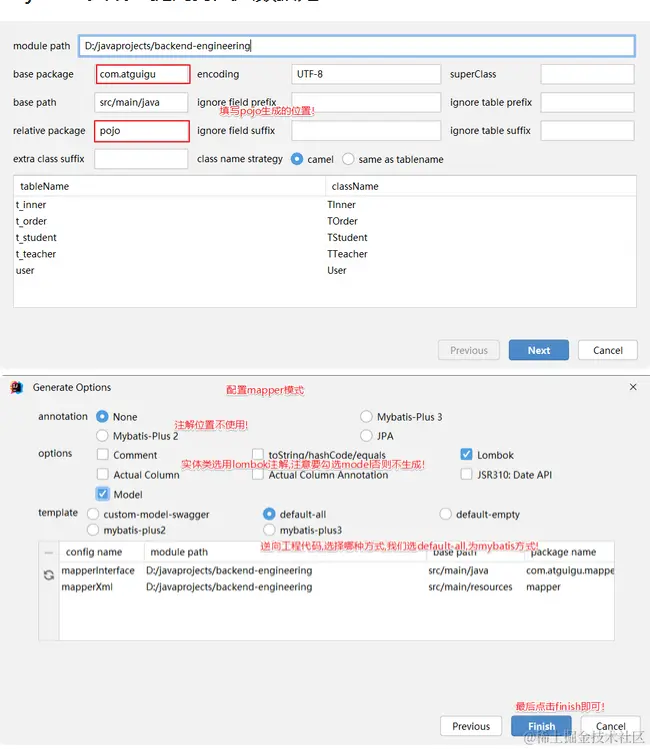
Task: Click the tableName column header
Action: pyautogui.click(x=169, y=186)
